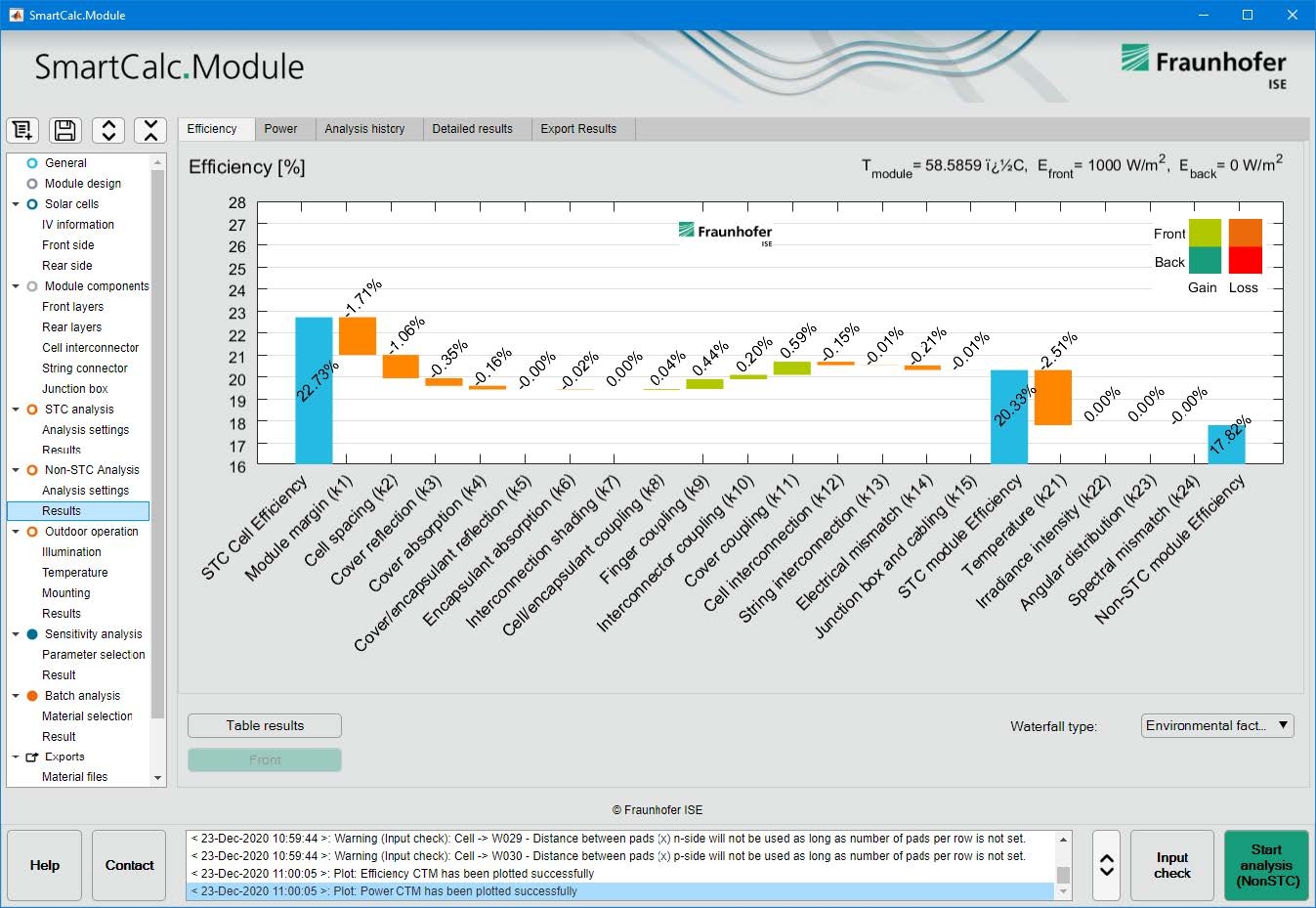Click the Module components circle icon

click(x=32, y=286)
